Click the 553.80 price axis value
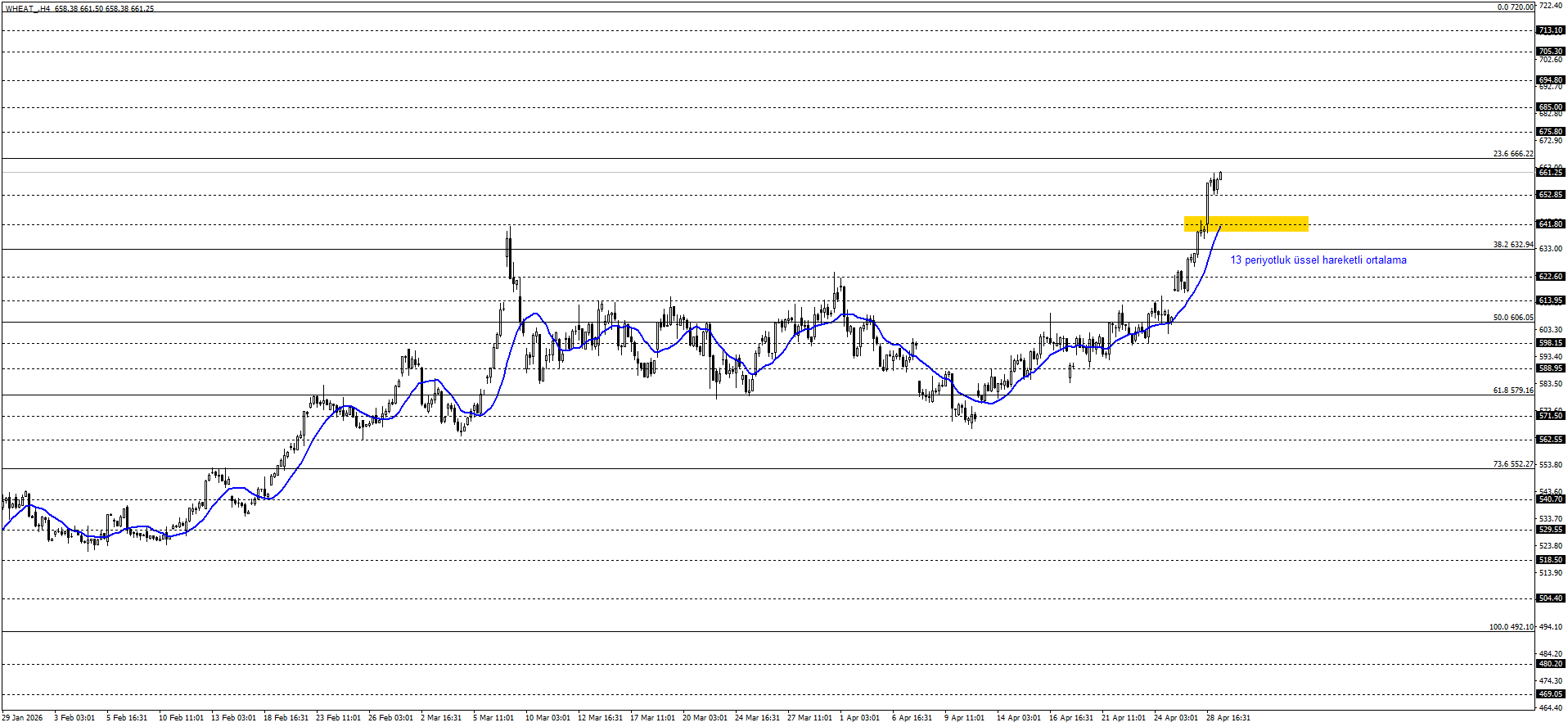The height and width of the screenshot is (727, 1568). [1551, 465]
